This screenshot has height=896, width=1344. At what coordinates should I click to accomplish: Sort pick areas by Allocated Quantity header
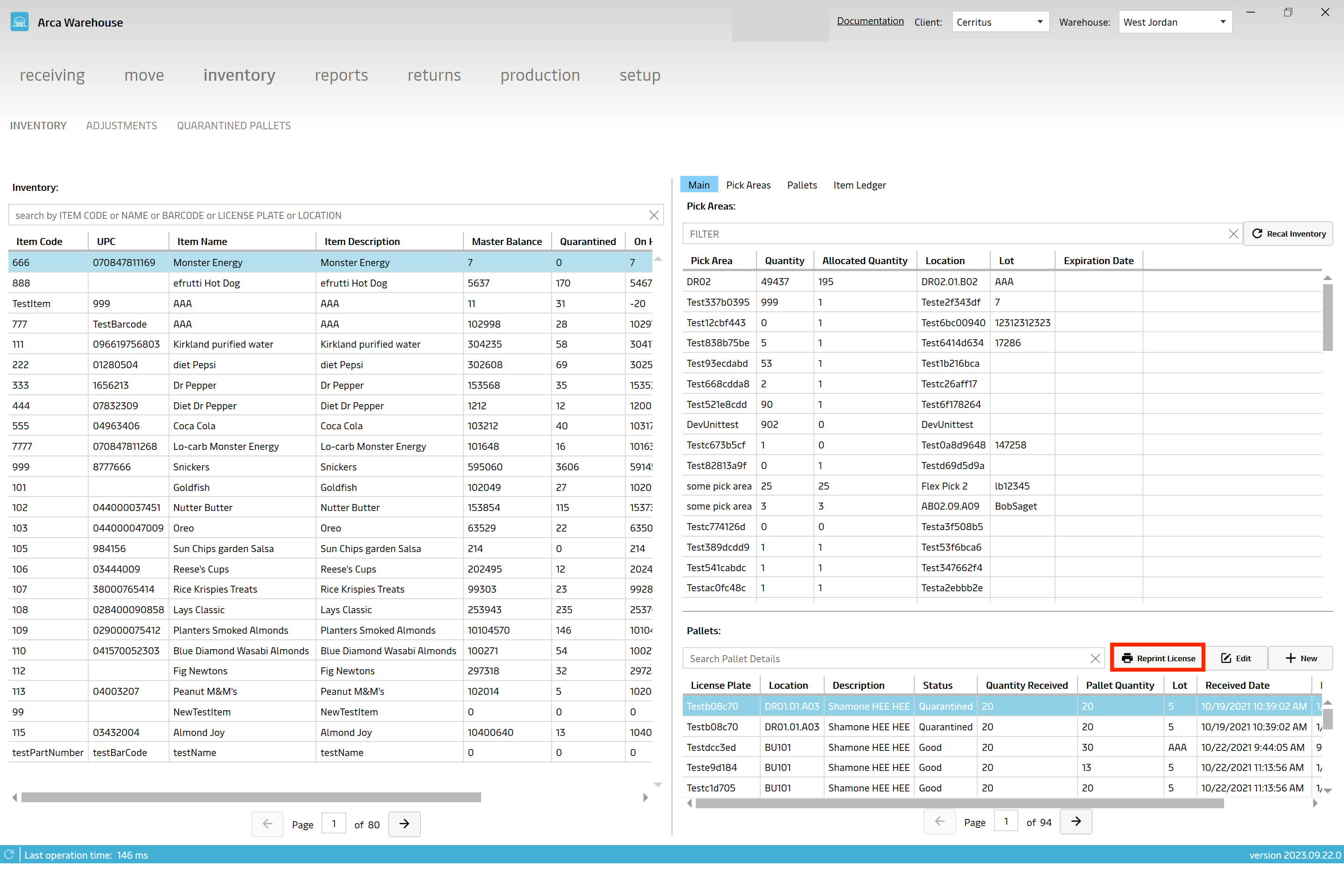point(865,261)
